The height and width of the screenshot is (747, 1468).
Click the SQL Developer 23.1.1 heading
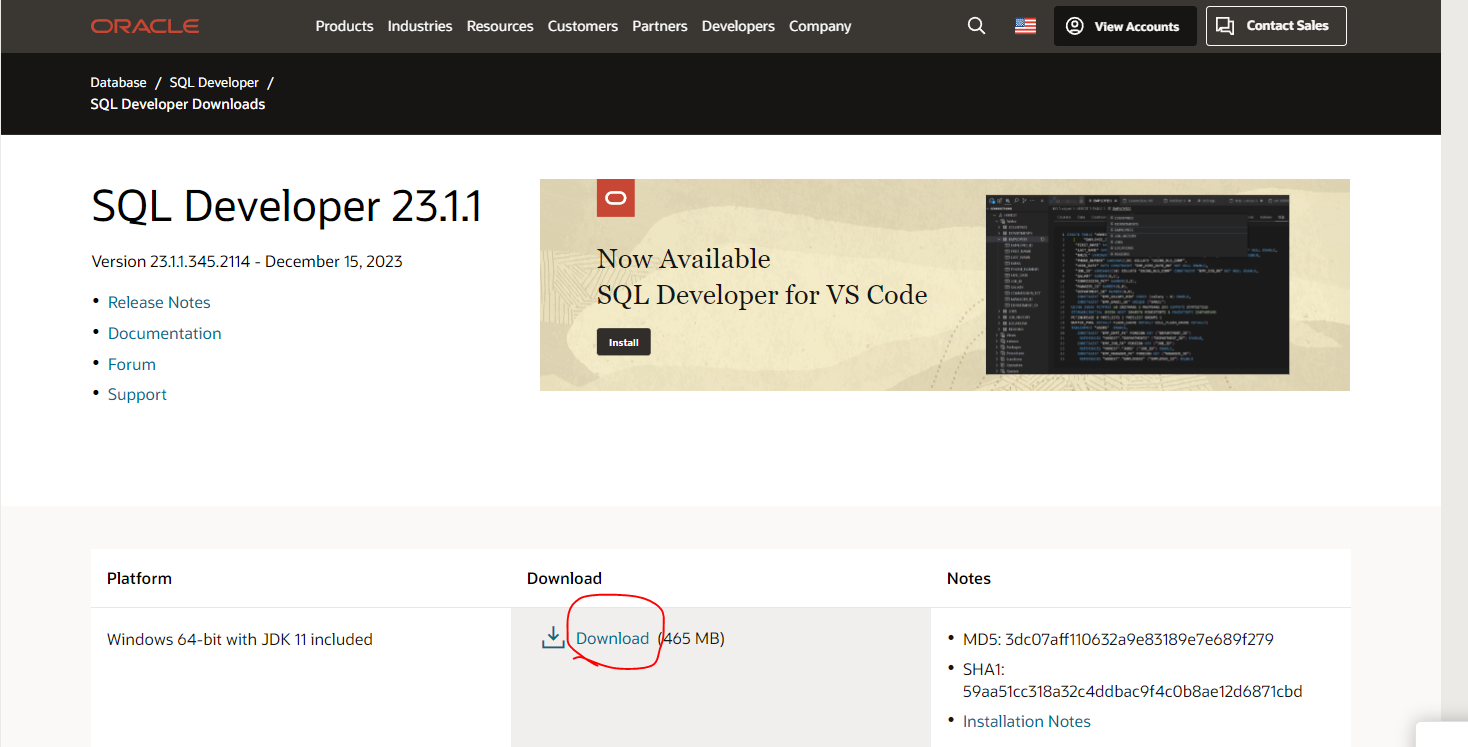(x=287, y=207)
